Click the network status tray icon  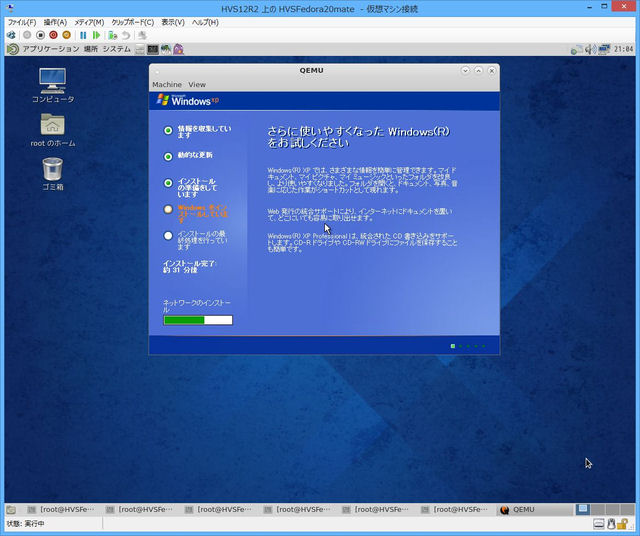pos(576,49)
